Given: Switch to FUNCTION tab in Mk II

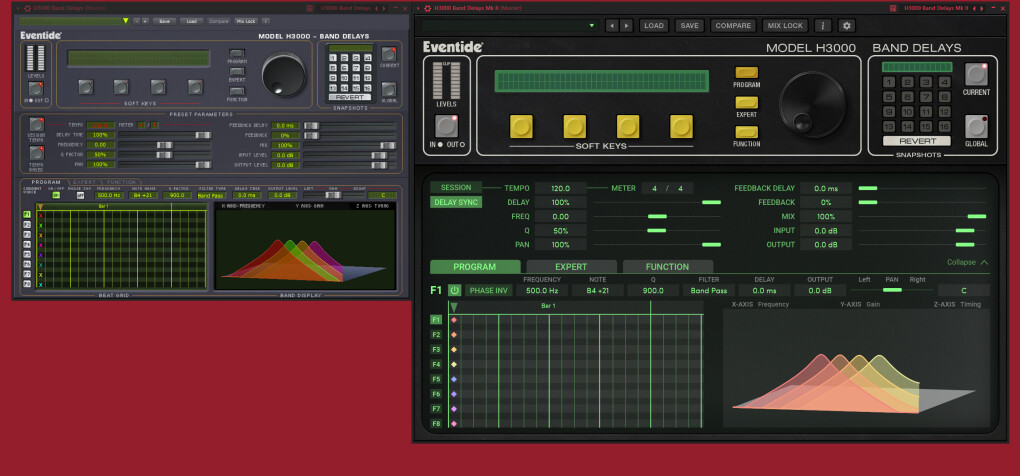Looking at the screenshot, I should pyautogui.click(x=667, y=267).
